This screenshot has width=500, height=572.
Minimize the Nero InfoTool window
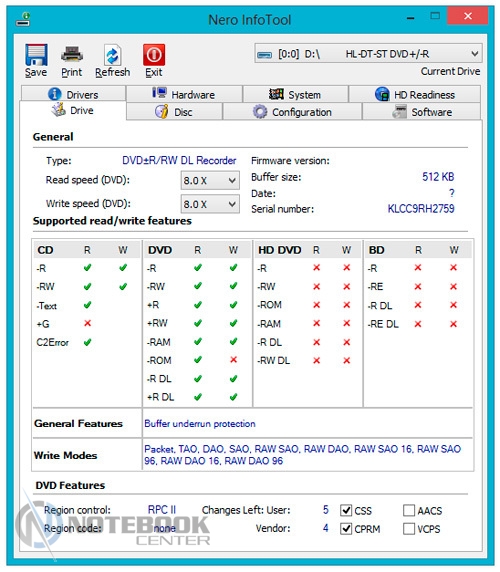pos(410,17)
